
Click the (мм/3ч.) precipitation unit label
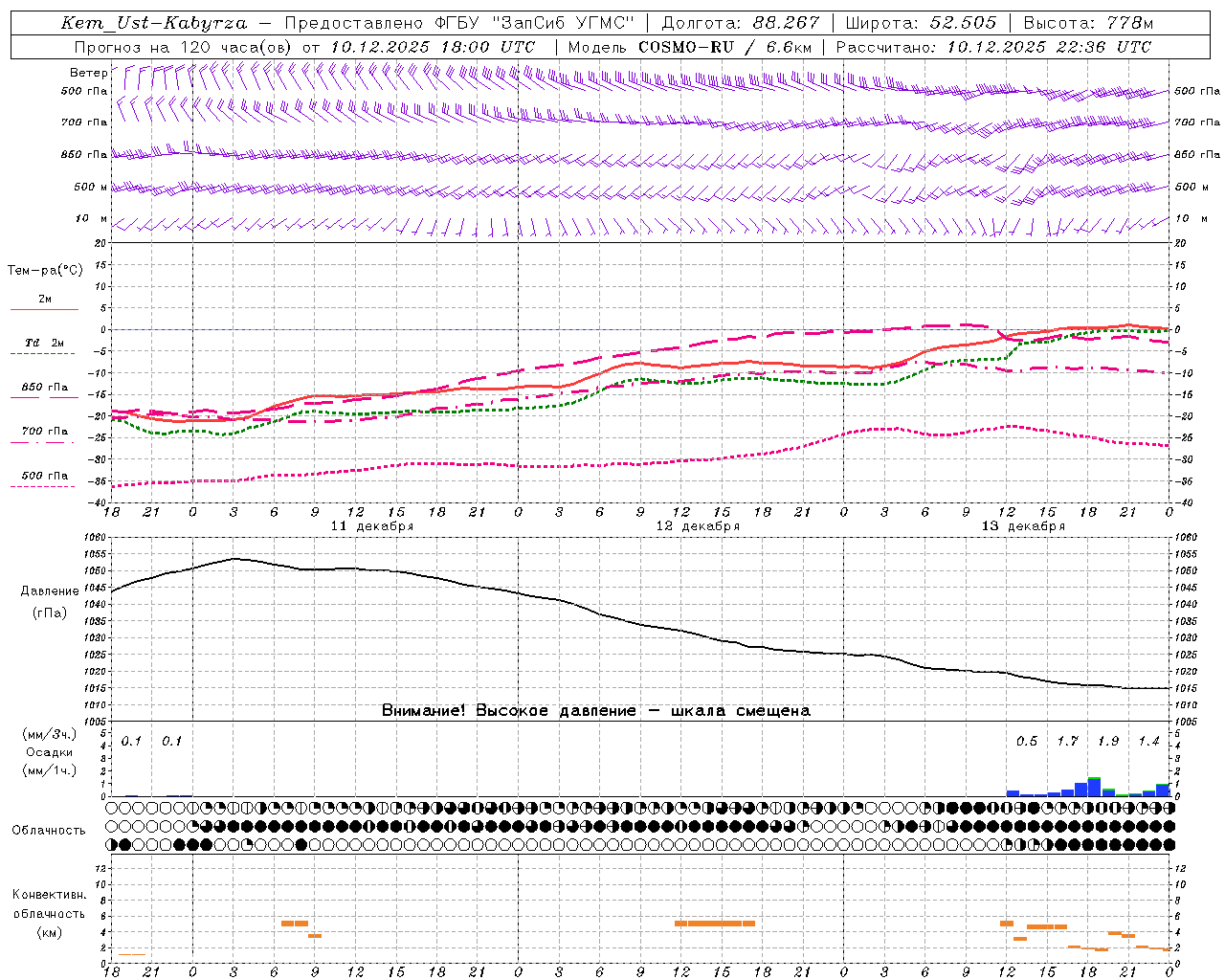[49, 735]
